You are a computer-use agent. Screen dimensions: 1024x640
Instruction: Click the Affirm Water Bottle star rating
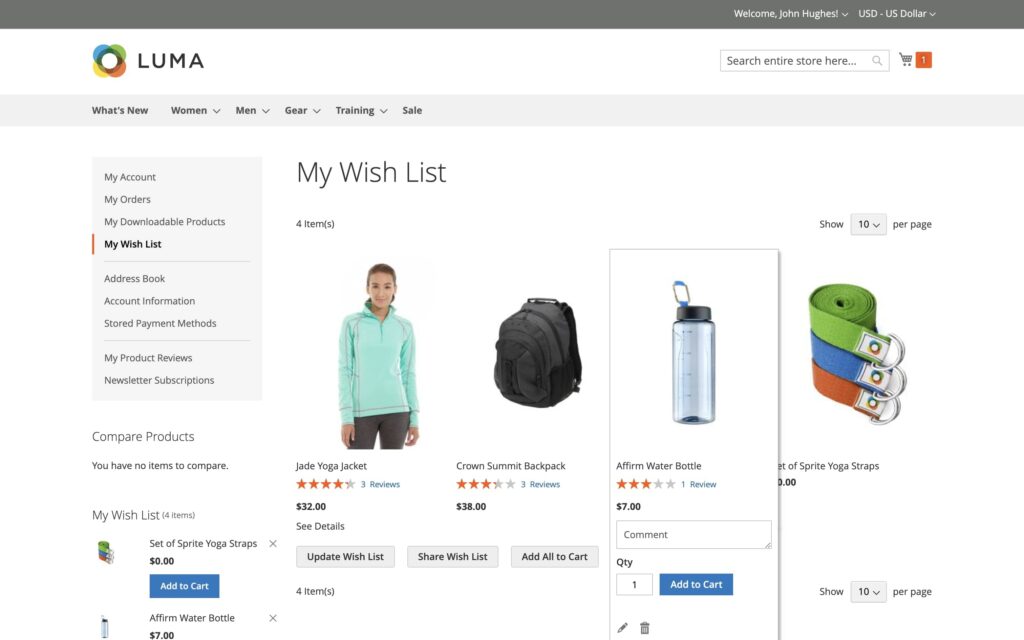point(645,484)
